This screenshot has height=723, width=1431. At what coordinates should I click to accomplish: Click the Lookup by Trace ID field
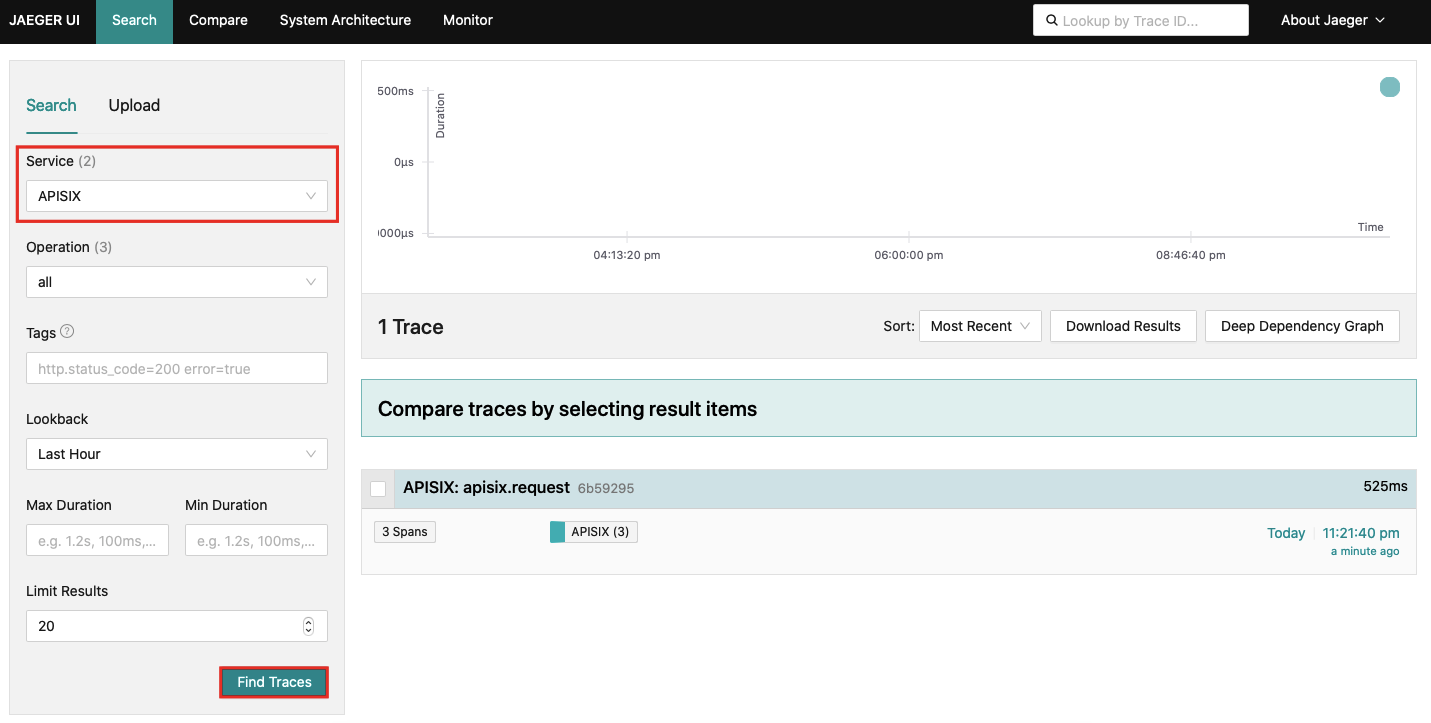(1141, 20)
